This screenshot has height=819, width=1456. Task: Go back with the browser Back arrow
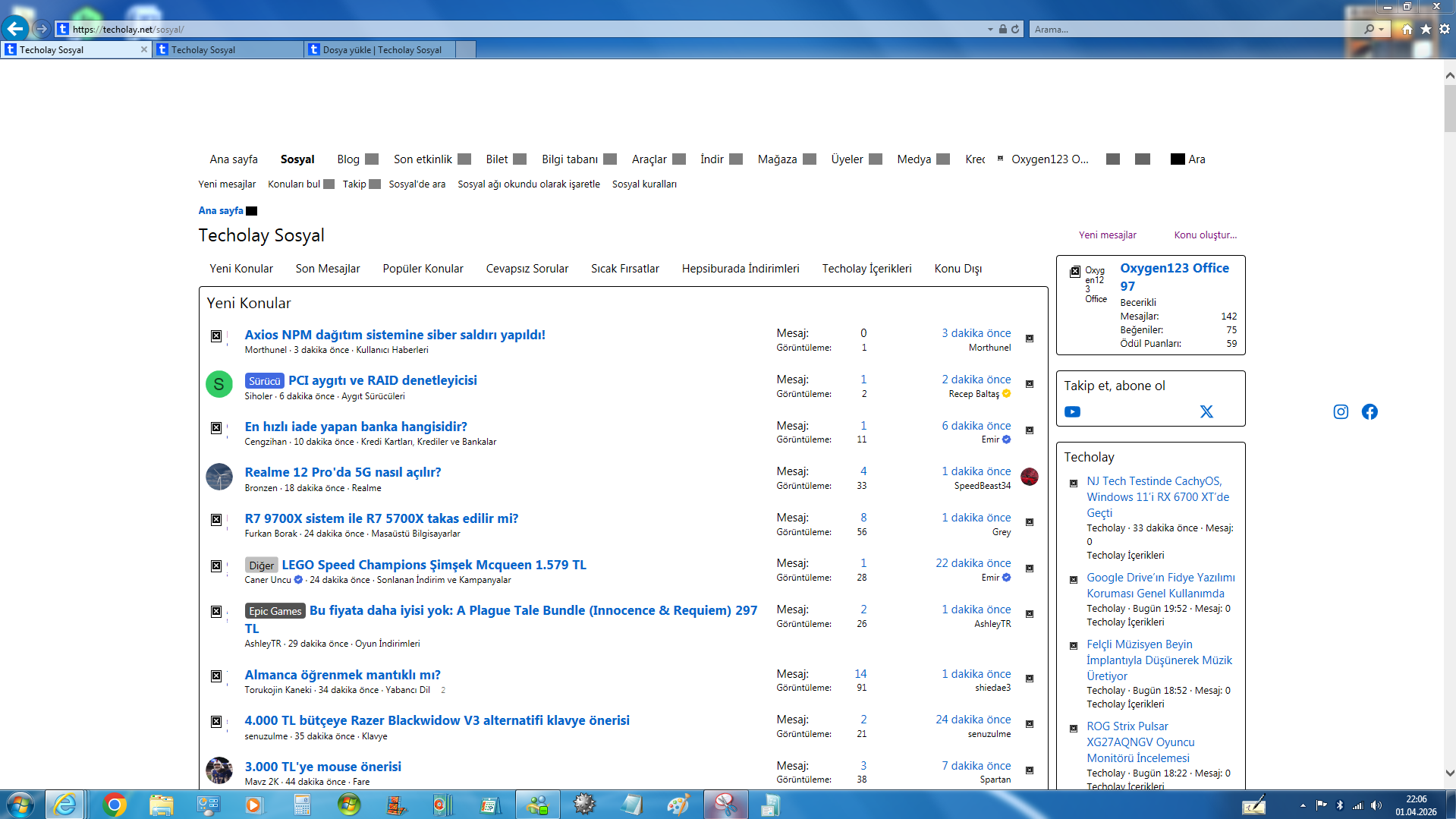click(x=15, y=29)
